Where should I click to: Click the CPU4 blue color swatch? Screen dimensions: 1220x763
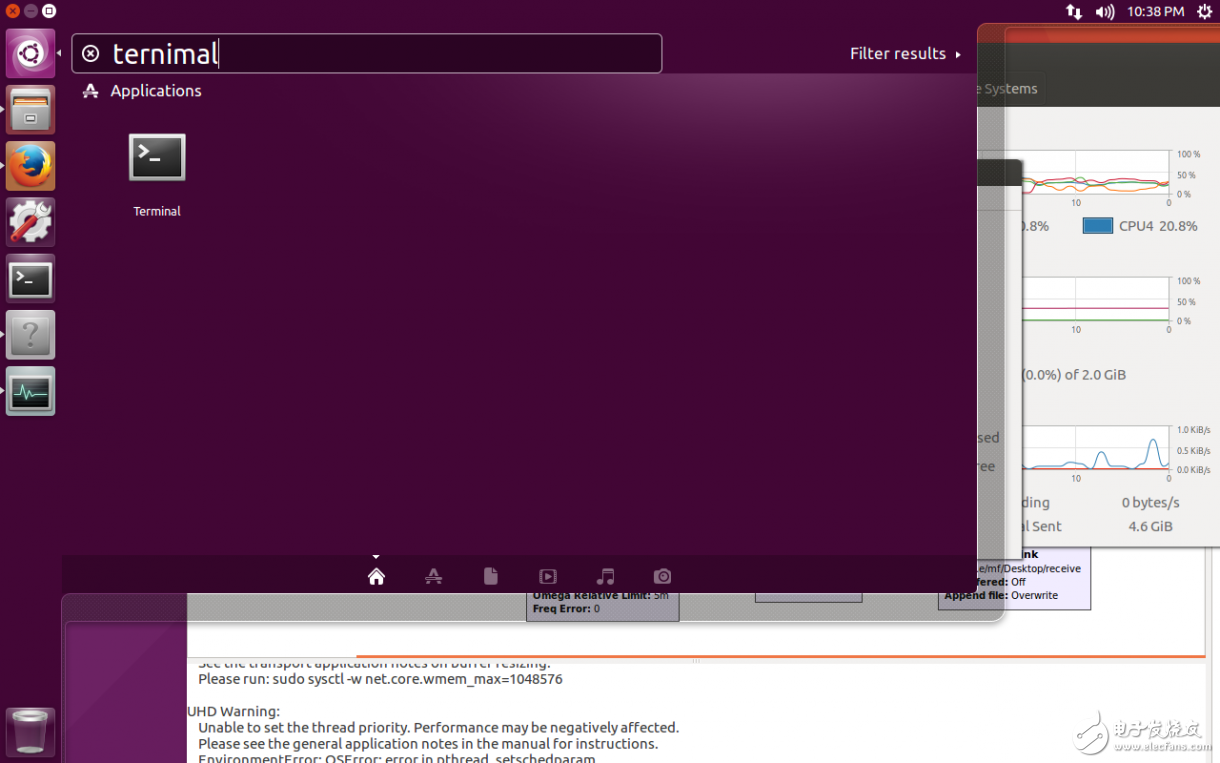[x=1097, y=226]
